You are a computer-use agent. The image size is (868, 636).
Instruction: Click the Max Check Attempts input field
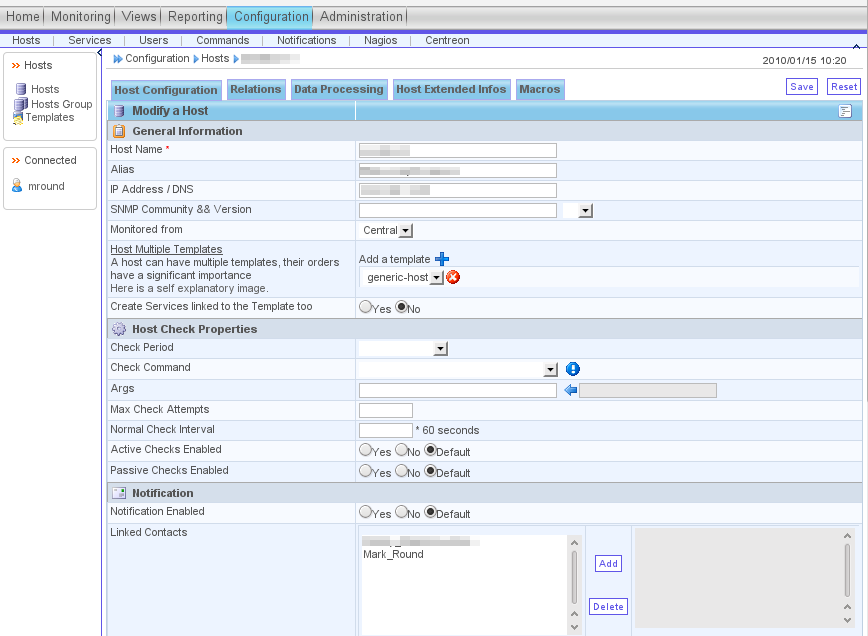[x=385, y=410]
